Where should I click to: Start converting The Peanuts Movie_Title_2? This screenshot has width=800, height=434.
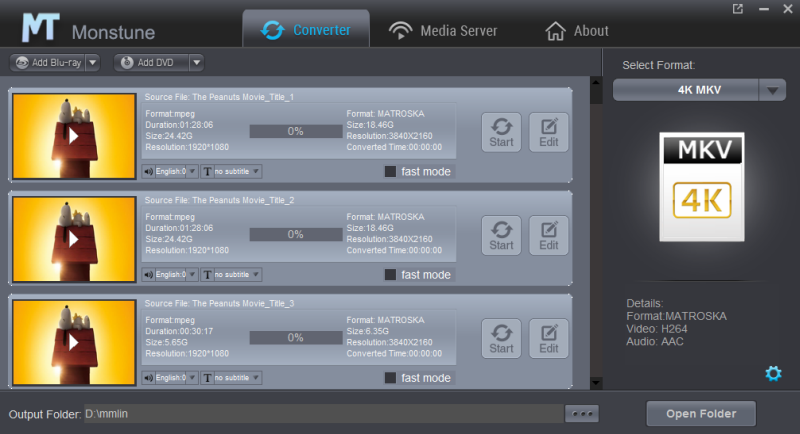501,235
